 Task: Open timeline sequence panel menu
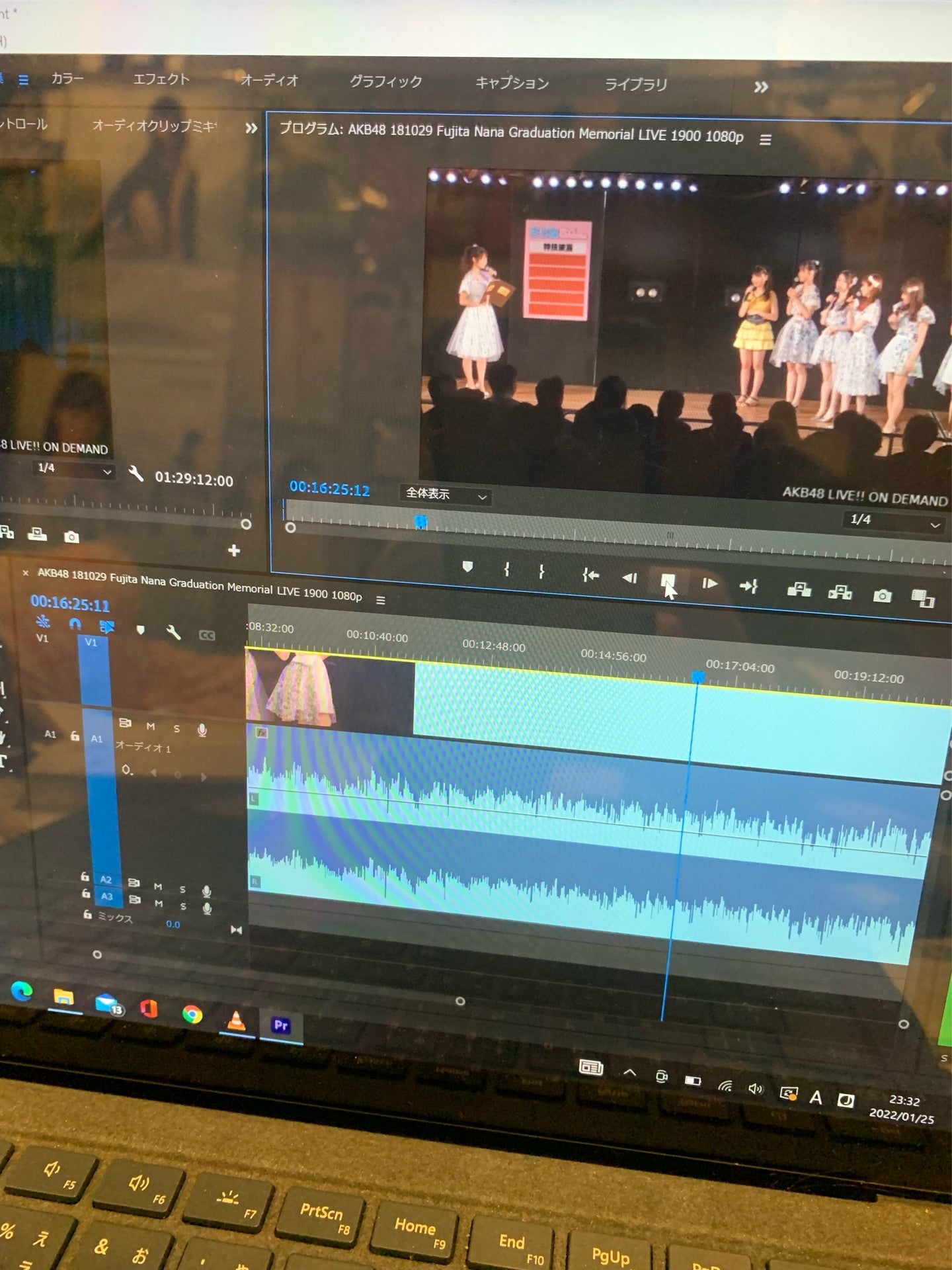point(380,600)
